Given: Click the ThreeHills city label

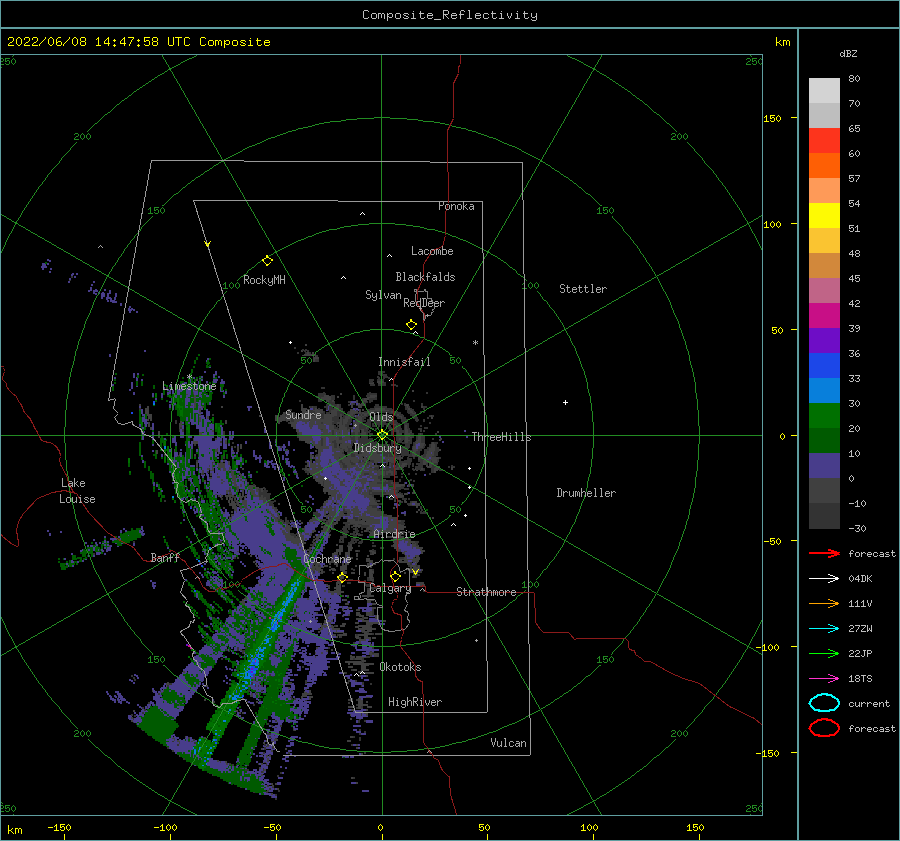Looking at the screenshot, I should pyautogui.click(x=501, y=437).
